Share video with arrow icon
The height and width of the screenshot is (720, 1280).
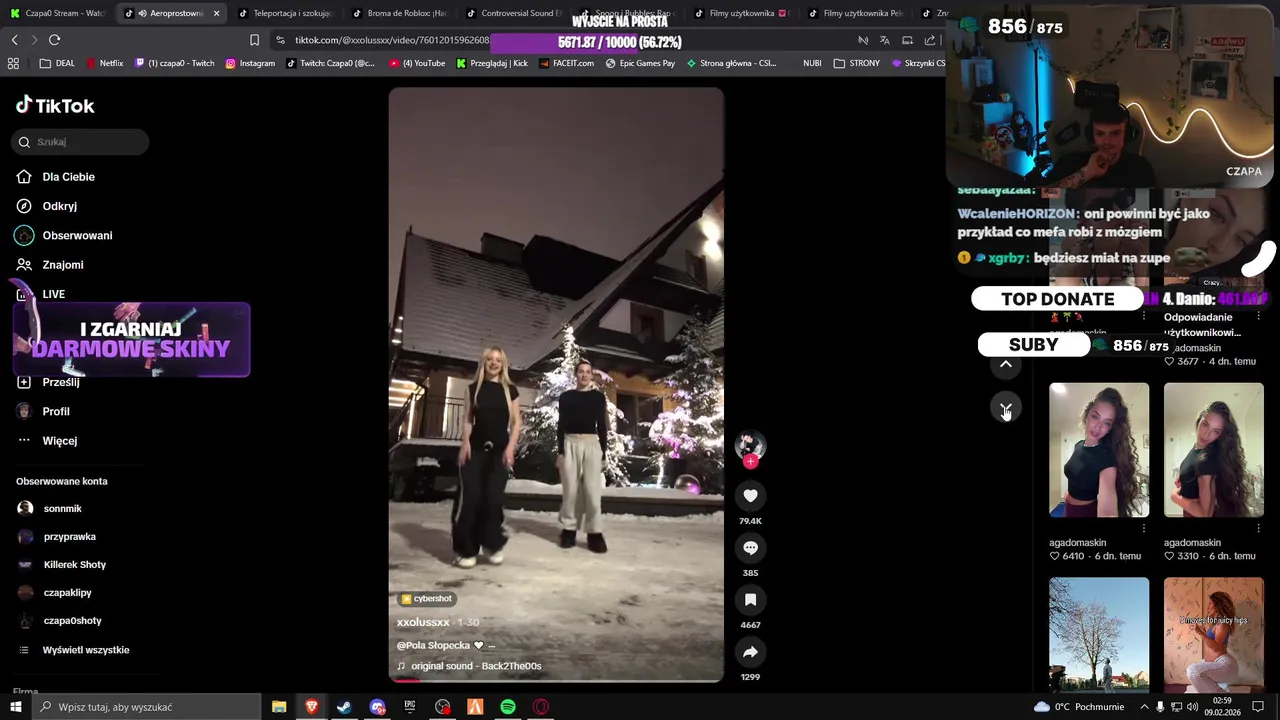[x=750, y=652]
